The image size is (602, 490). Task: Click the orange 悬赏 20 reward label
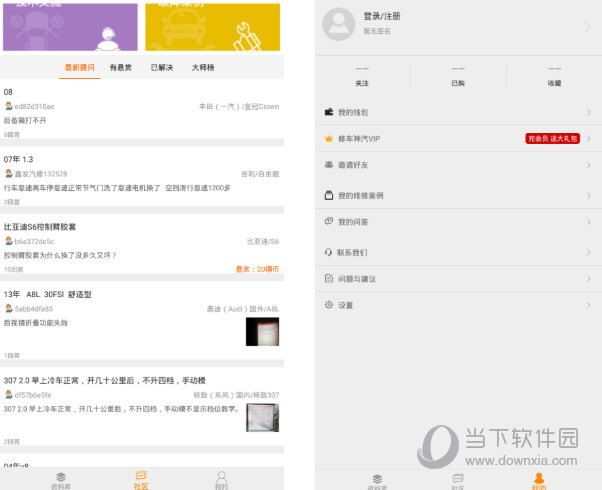click(257, 269)
